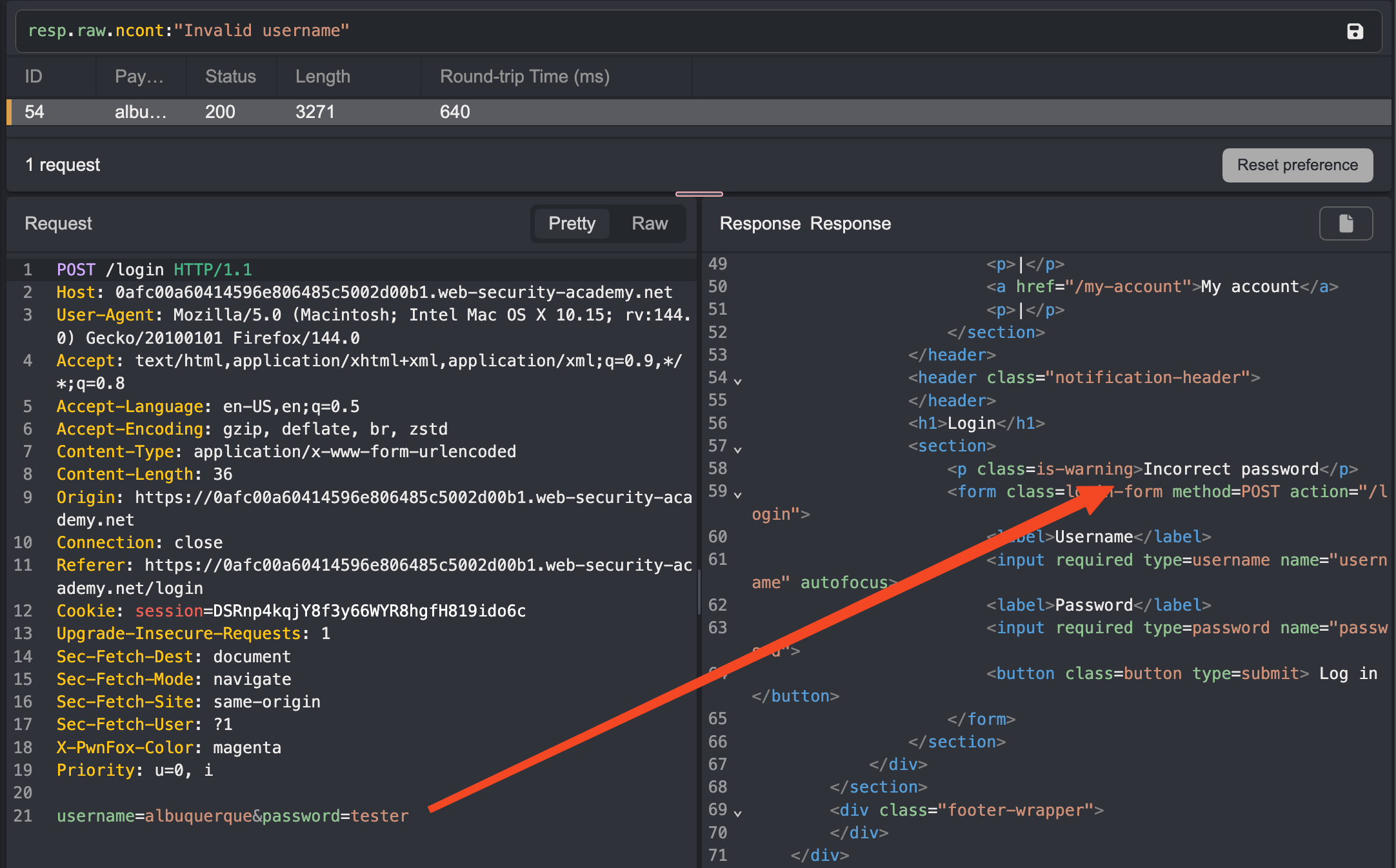
Task: Click into the resp.raw.ncont filter field
Action: coord(645,31)
